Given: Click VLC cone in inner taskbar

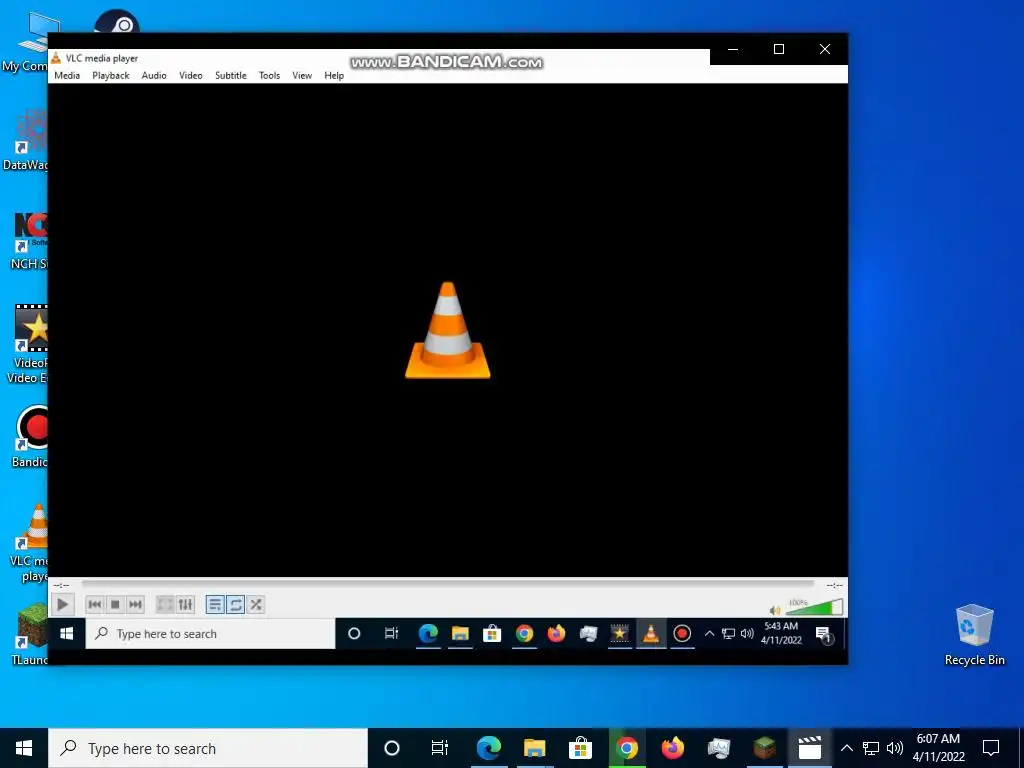Looking at the screenshot, I should tap(650, 633).
